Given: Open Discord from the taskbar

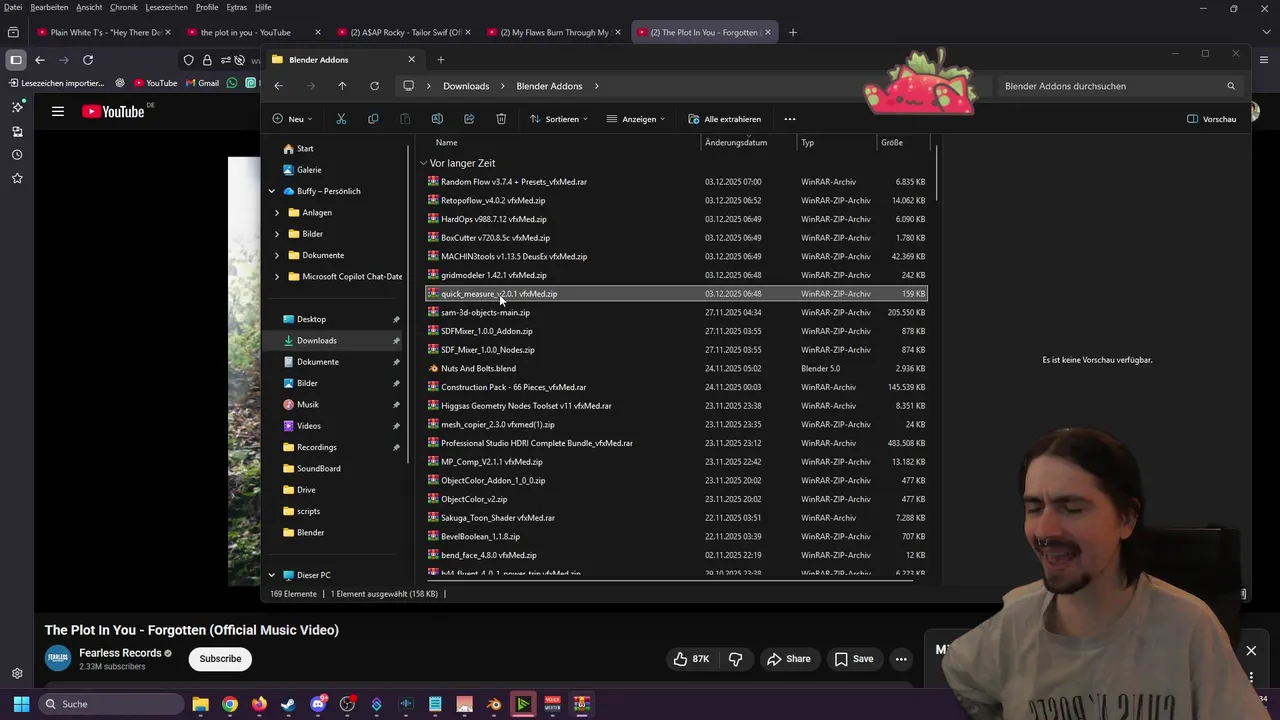Looking at the screenshot, I should (318, 704).
